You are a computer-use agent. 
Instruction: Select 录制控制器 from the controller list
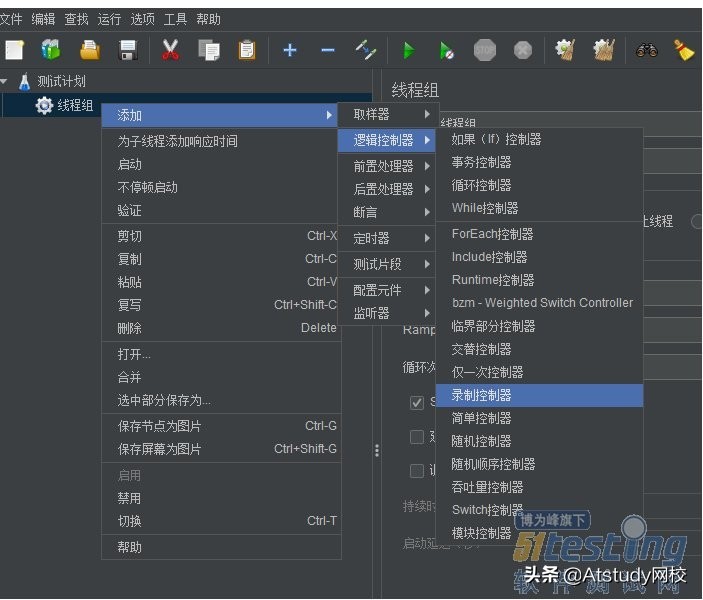click(539, 395)
